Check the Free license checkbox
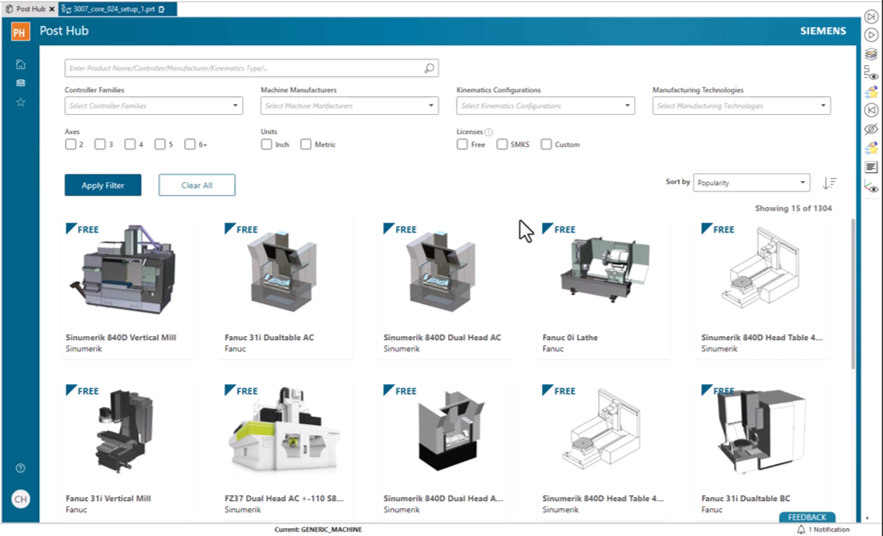This screenshot has height=536, width=883. point(462,145)
